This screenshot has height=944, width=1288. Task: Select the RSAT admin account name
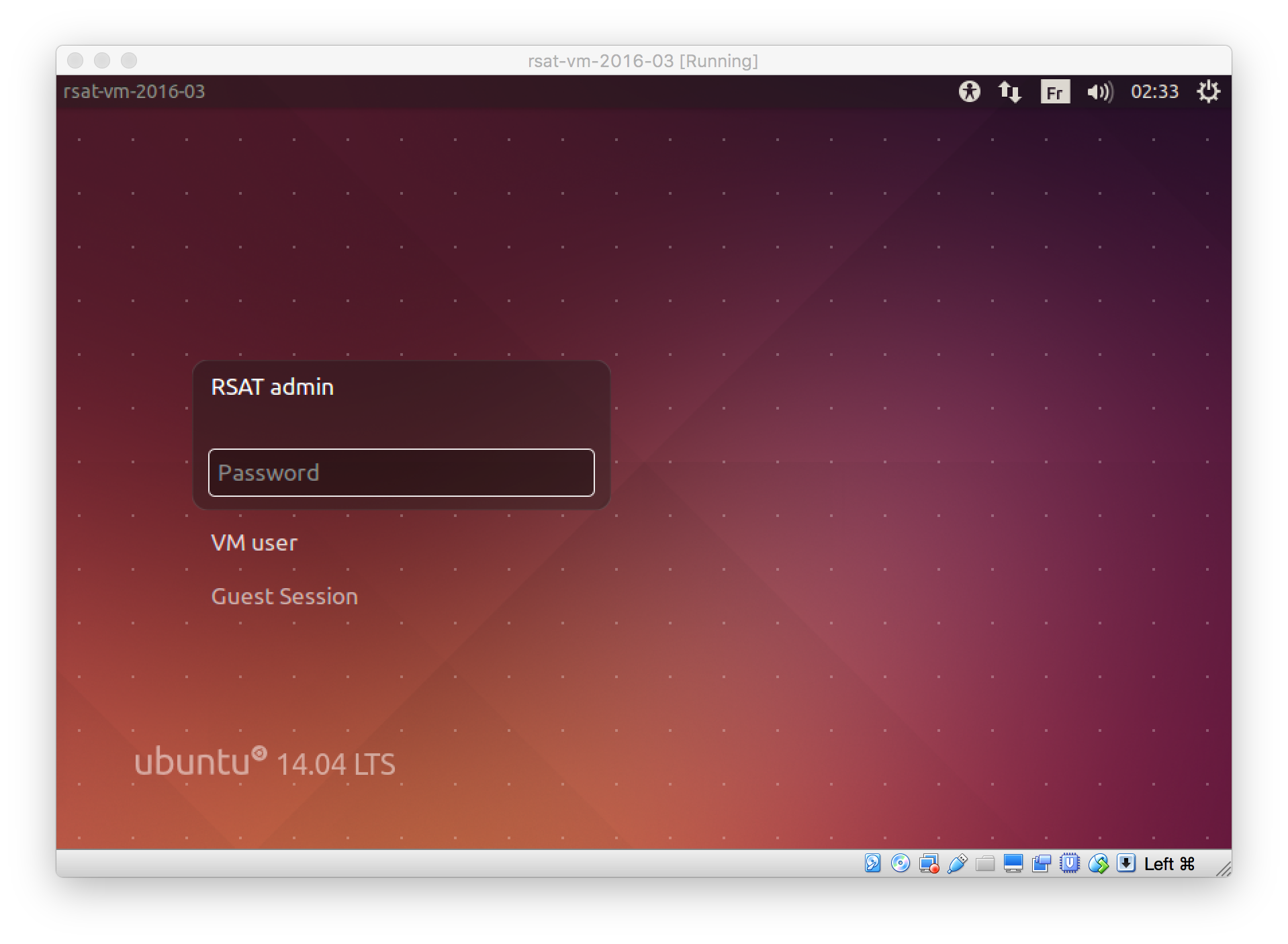tap(272, 387)
